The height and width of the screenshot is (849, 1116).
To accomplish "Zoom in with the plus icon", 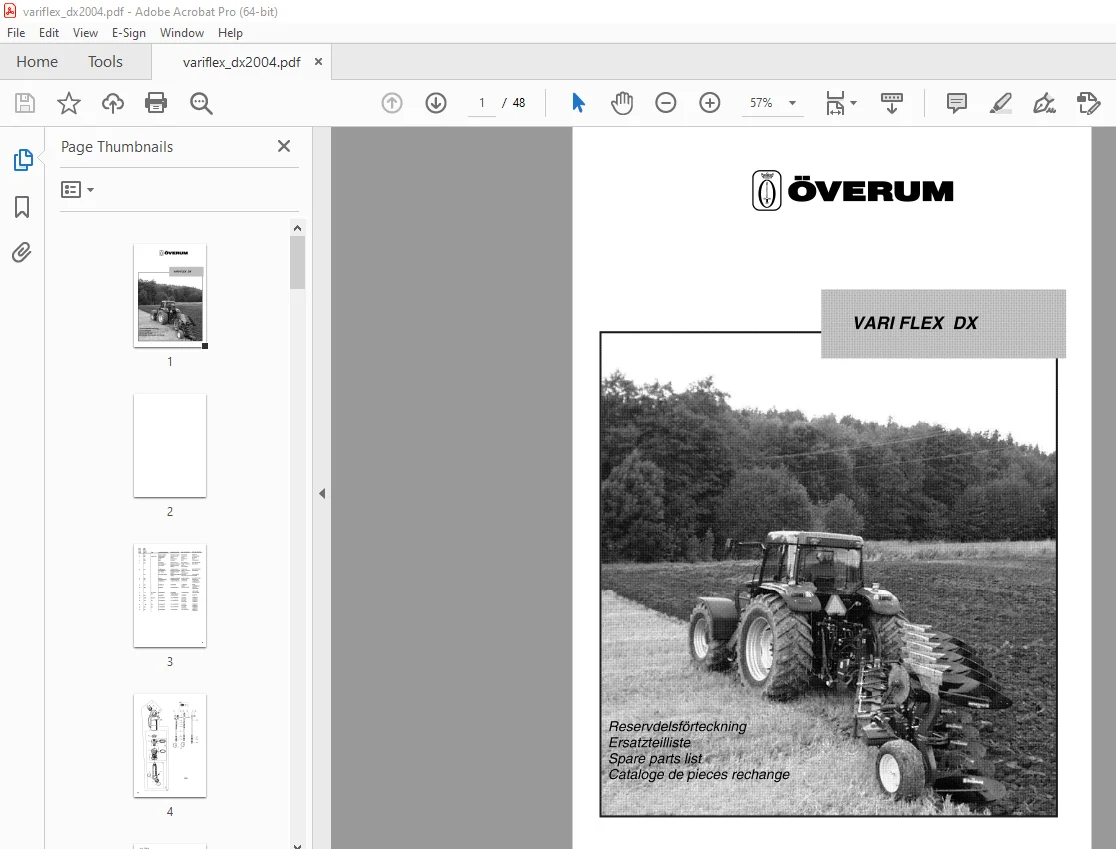I will pos(710,103).
